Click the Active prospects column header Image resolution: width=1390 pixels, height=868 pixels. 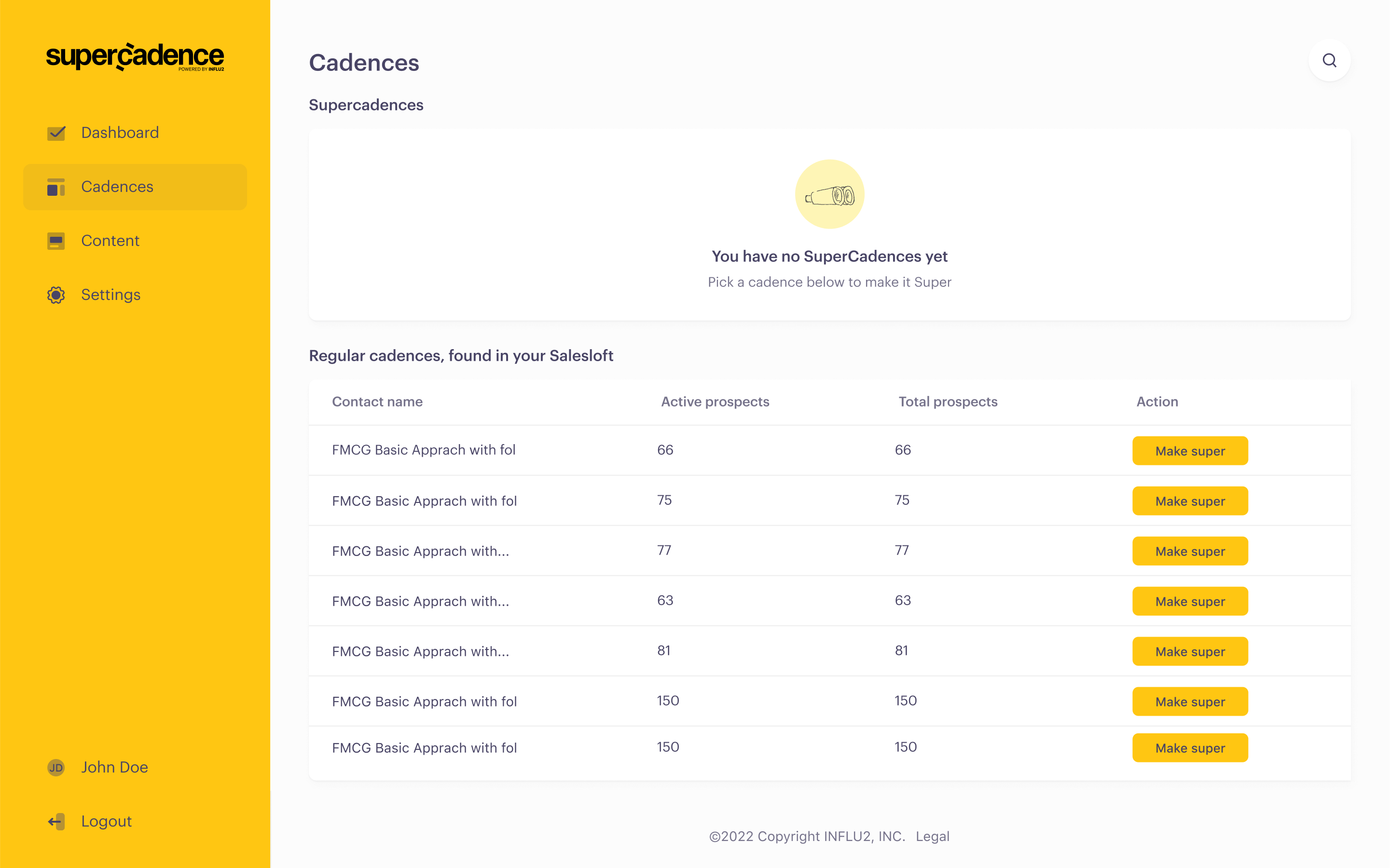click(715, 402)
